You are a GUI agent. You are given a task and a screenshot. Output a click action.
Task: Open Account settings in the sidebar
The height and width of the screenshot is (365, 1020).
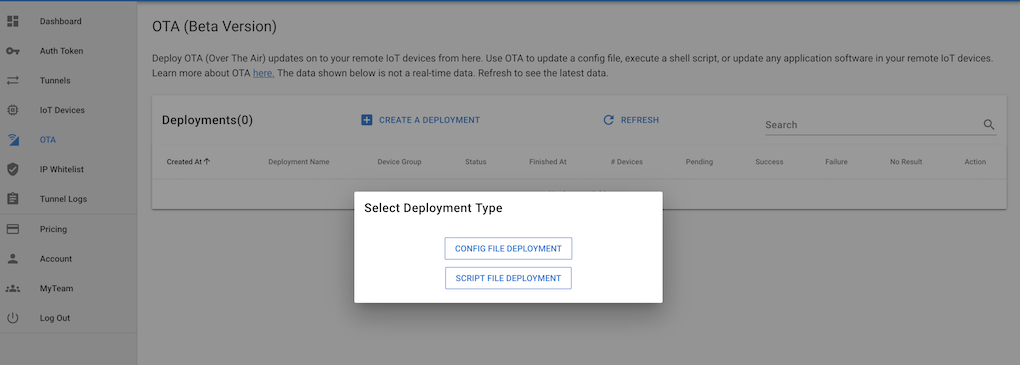click(x=68, y=258)
